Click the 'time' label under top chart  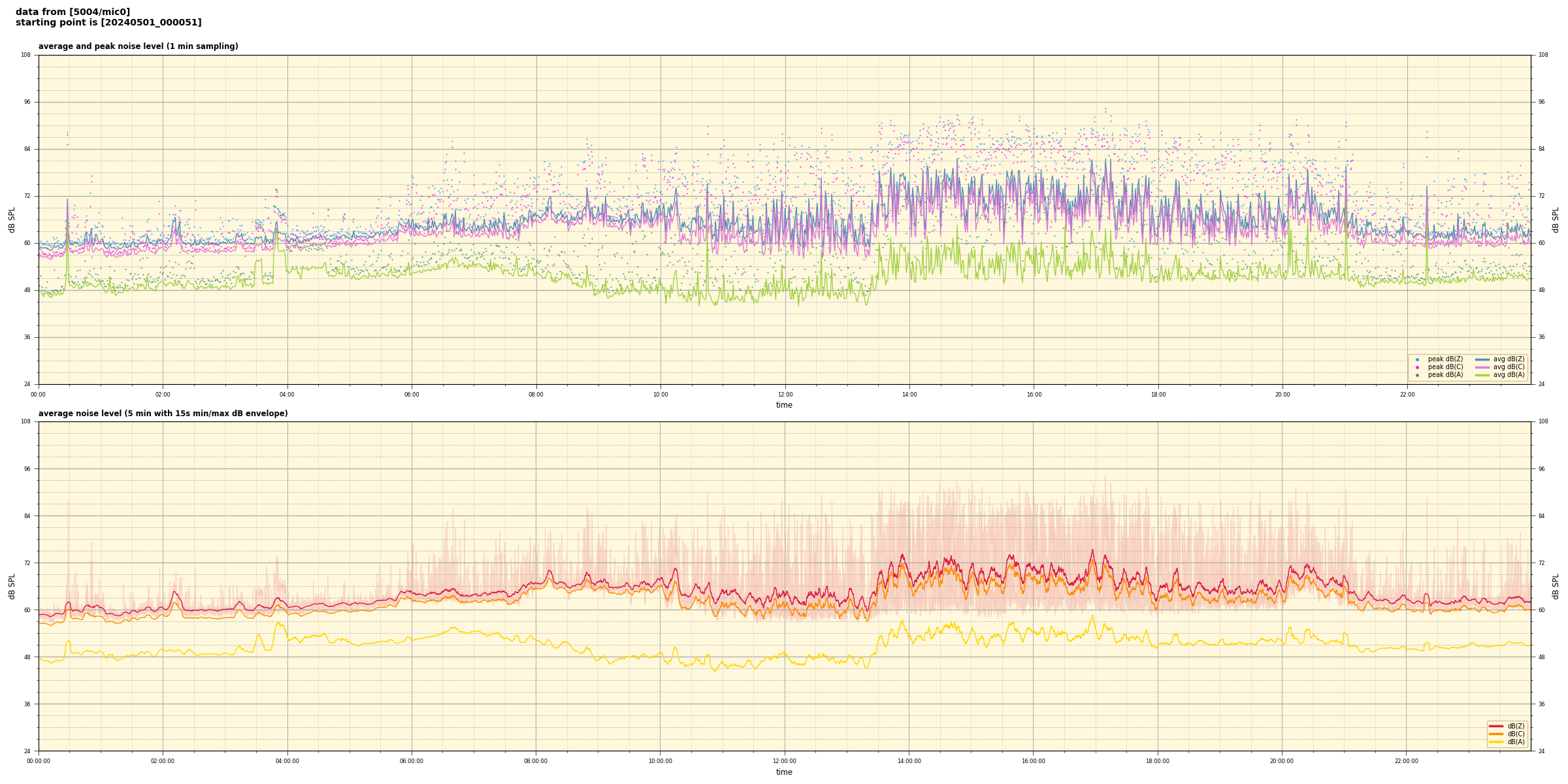[784, 405]
